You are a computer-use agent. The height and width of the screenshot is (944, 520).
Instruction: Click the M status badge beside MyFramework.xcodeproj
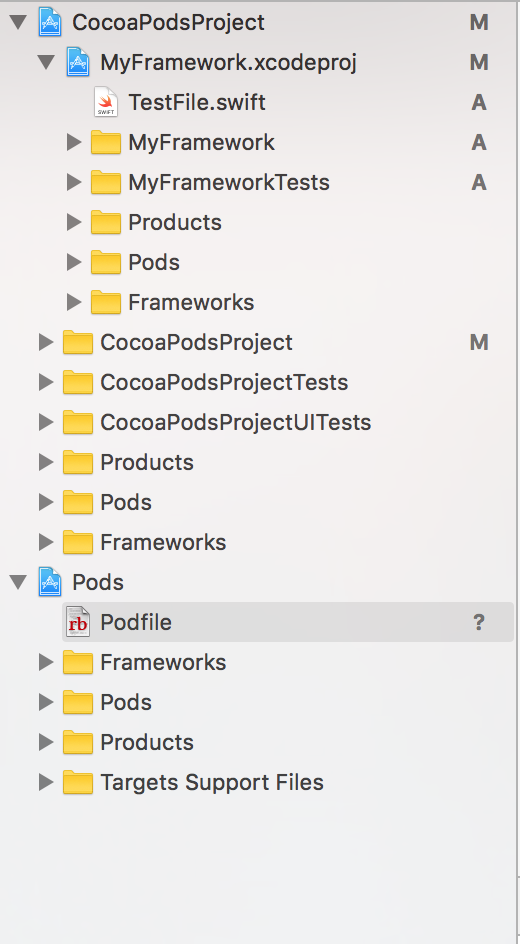tap(479, 62)
